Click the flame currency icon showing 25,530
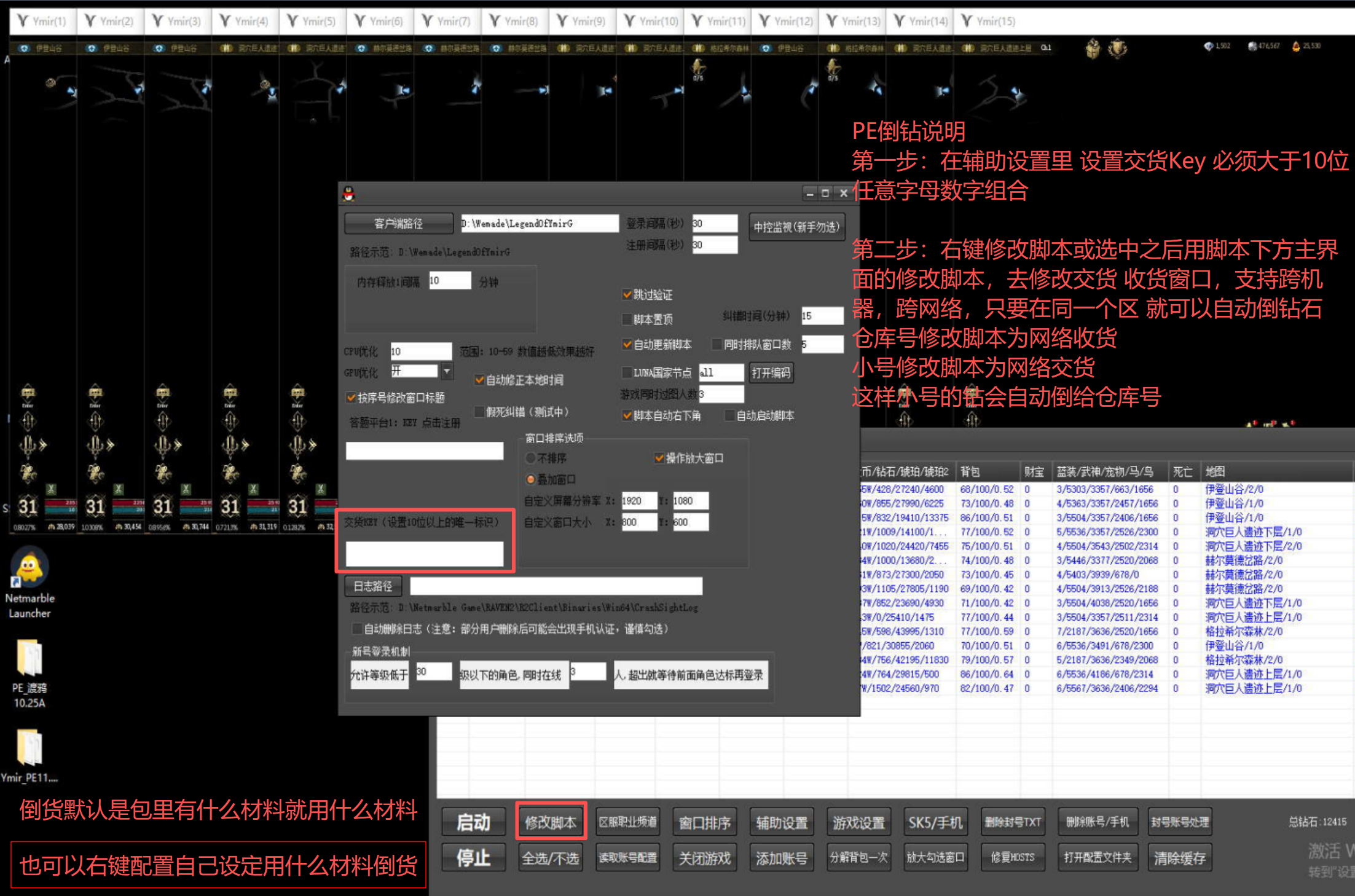Viewport: 1355px width, 896px height. 1295,46
